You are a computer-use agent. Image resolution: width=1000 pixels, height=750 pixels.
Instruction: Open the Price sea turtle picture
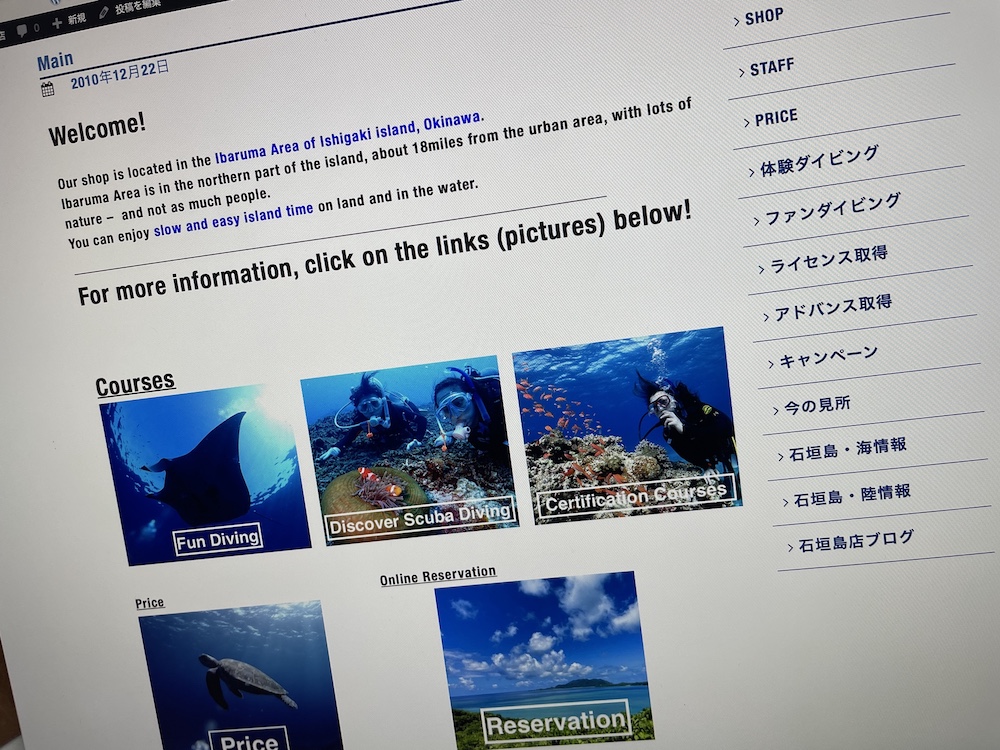[240, 676]
